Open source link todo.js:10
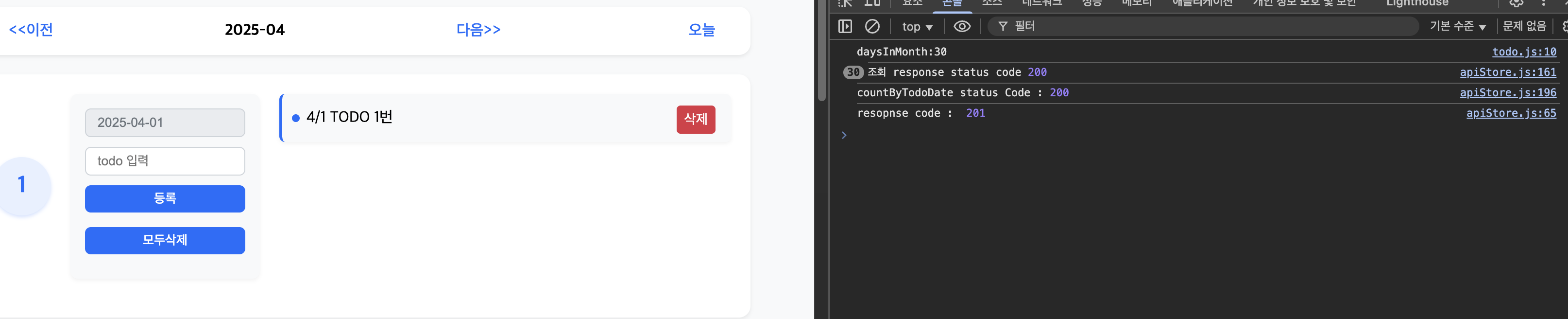This screenshot has width=1568, height=319. [1524, 52]
